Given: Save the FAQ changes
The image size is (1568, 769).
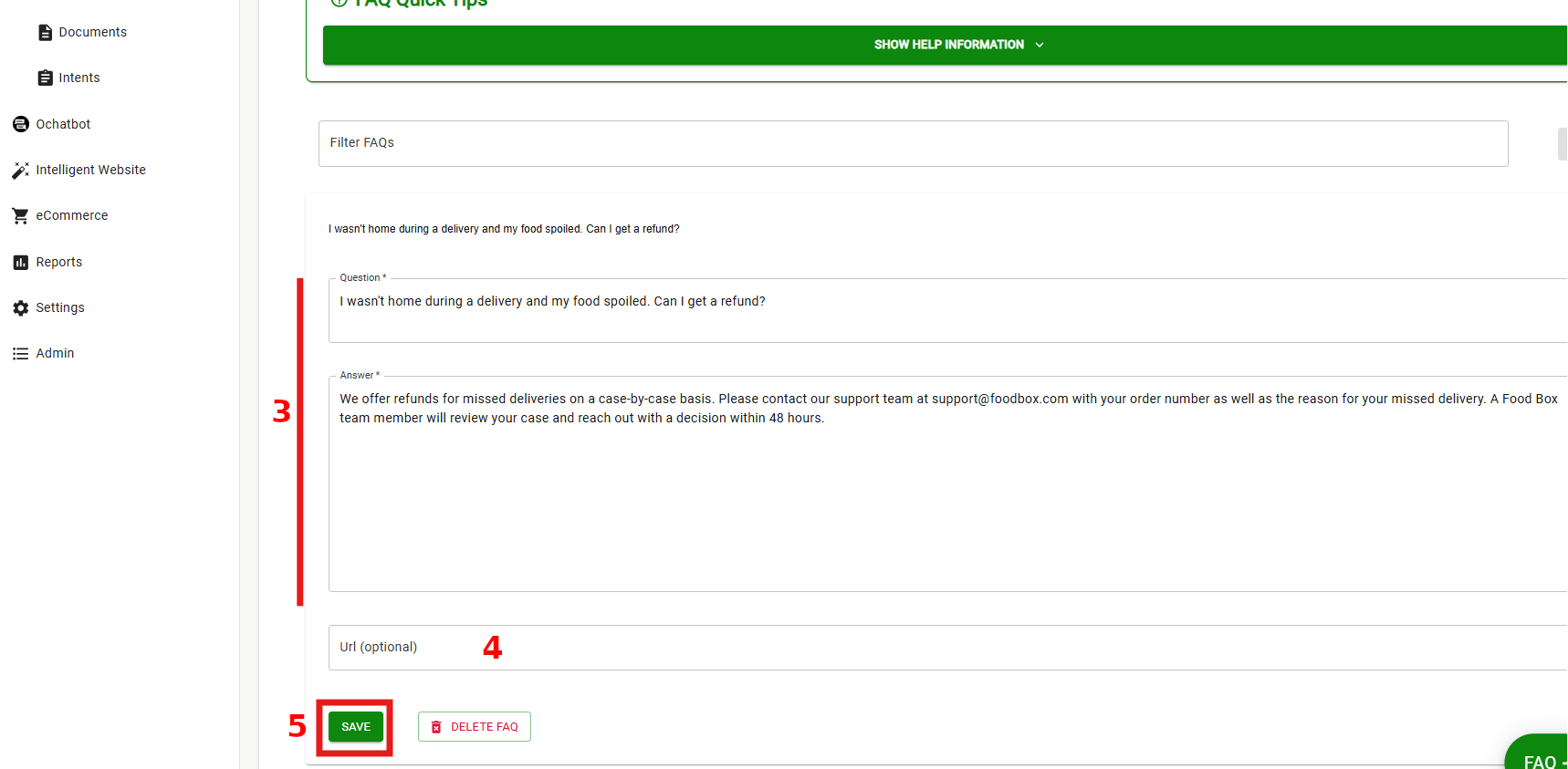Looking at the screenshot, I should tap(356, 727).
